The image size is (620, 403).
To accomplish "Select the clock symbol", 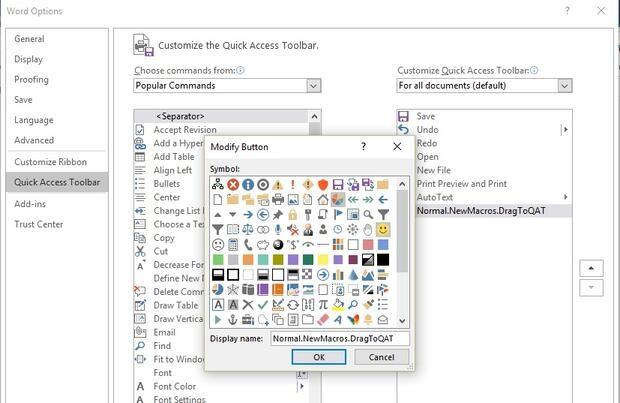I will pos(338,229).
